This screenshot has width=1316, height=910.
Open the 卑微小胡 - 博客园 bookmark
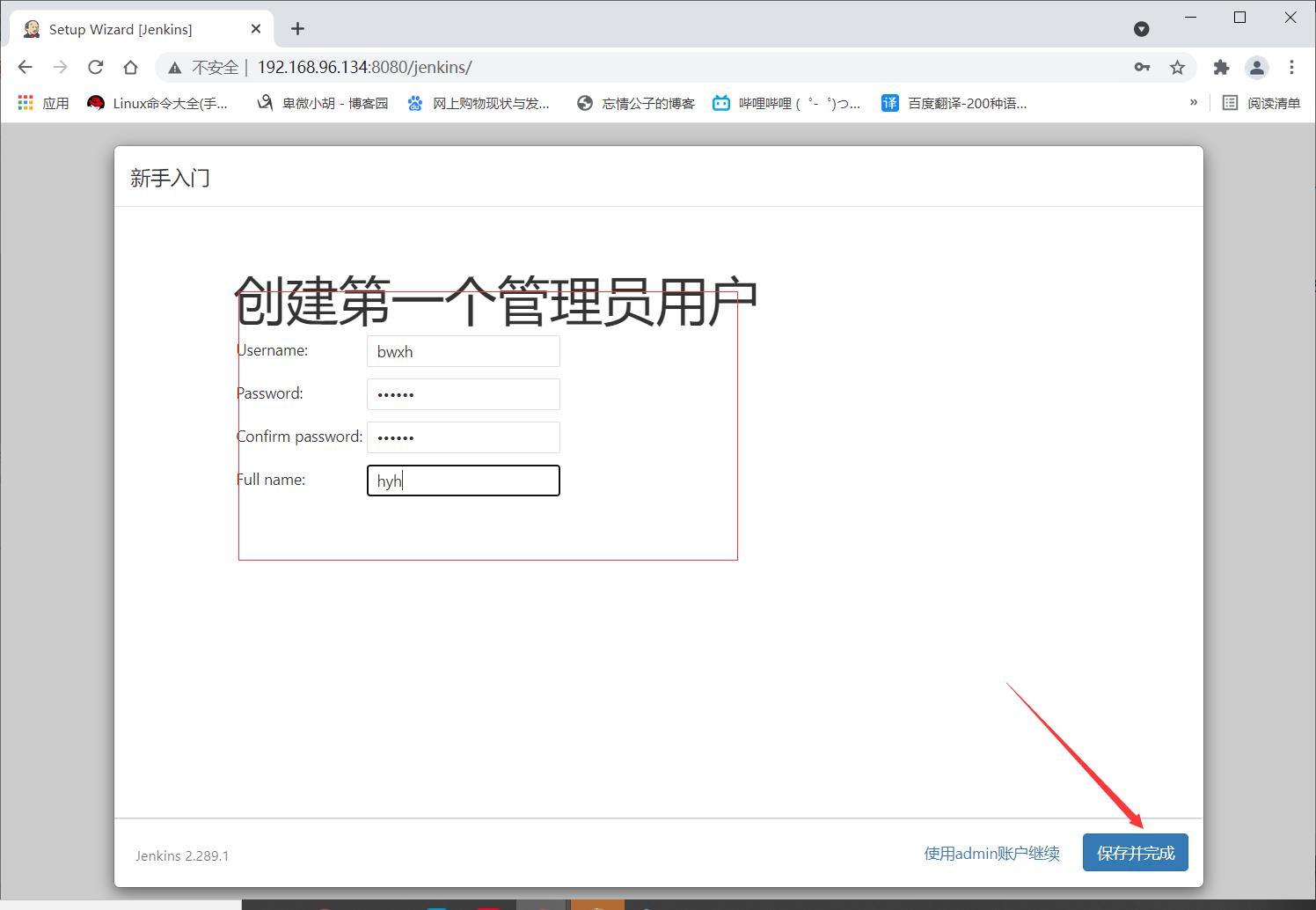tap(322, 103)
